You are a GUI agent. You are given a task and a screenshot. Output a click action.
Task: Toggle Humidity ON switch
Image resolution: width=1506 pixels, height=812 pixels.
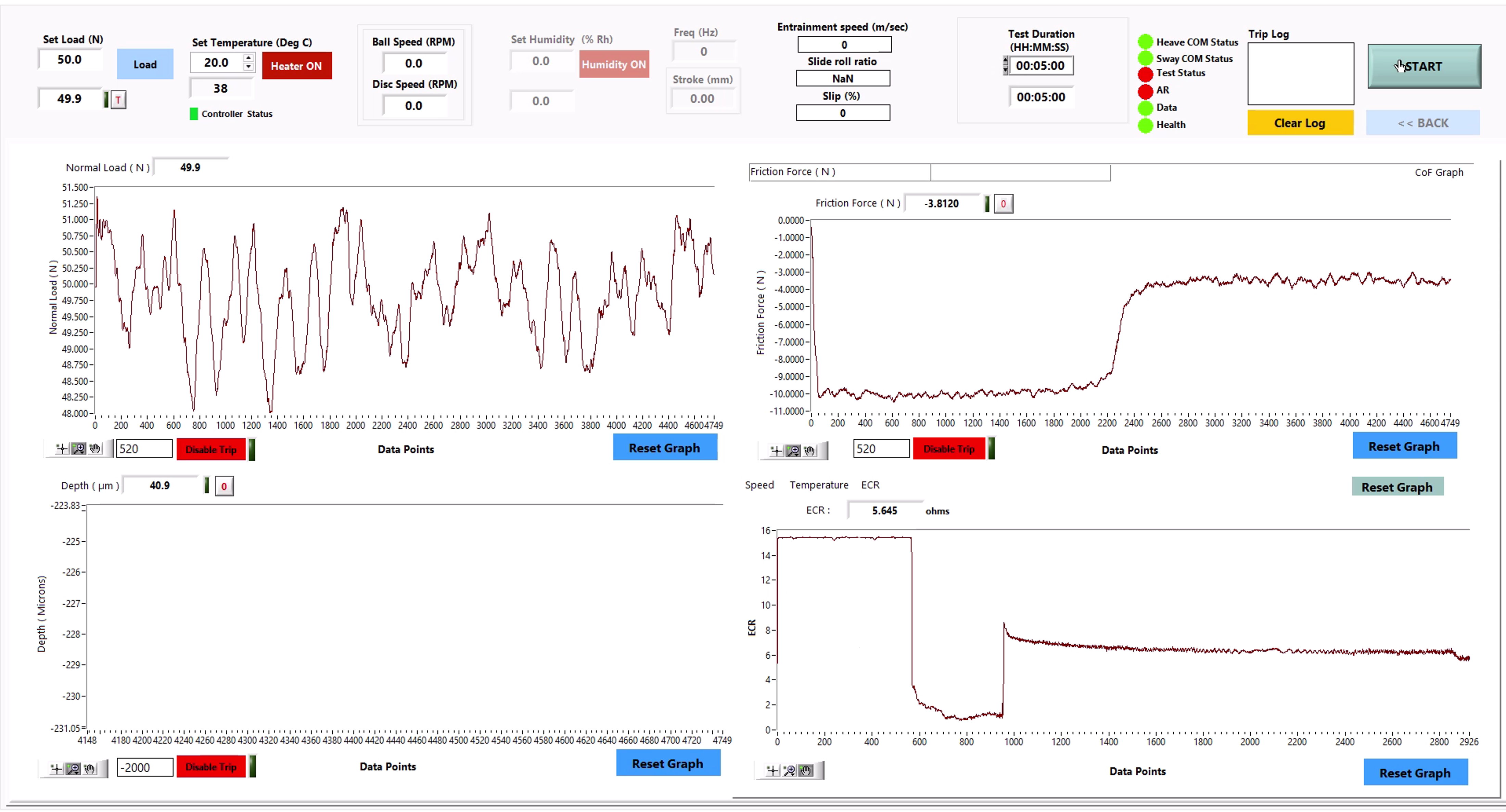[613, 65]
